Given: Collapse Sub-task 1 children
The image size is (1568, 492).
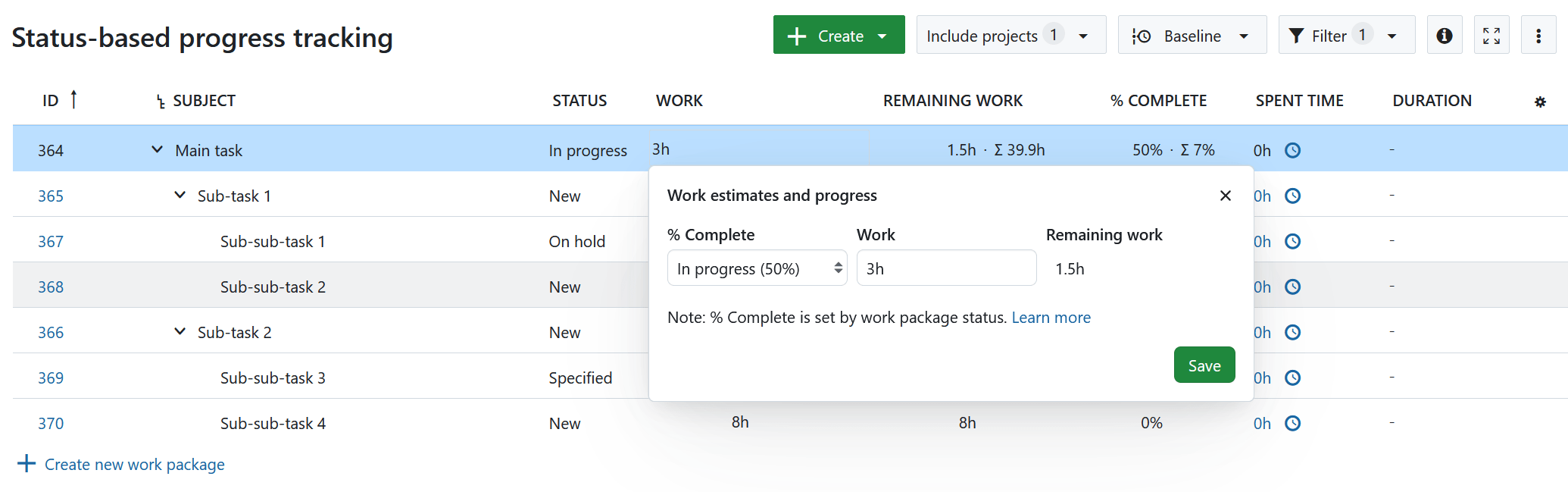Looking at the screenshot, I should click(180, 195).
